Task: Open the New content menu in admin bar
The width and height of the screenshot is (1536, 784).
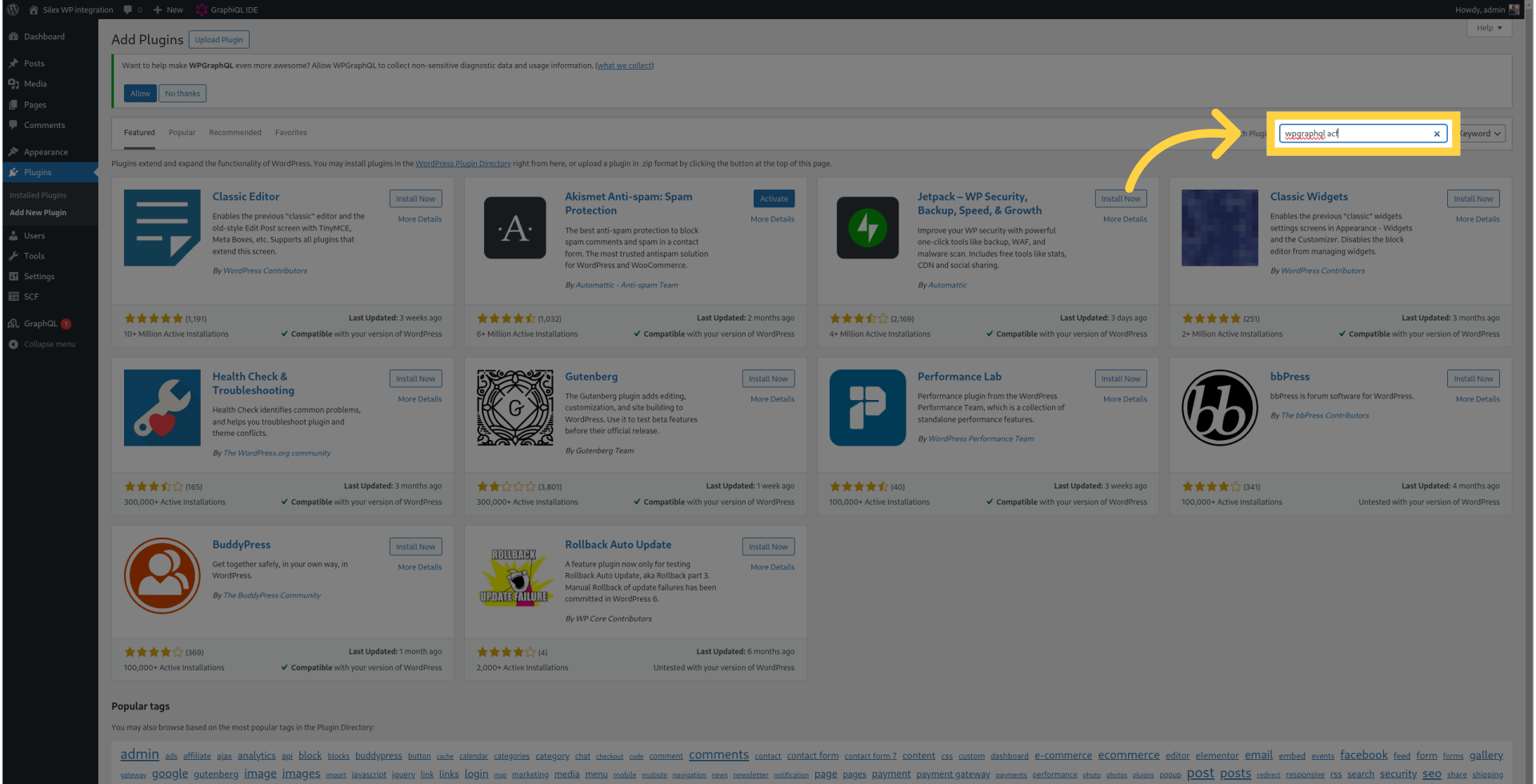Action: click(x=169, y=10)
